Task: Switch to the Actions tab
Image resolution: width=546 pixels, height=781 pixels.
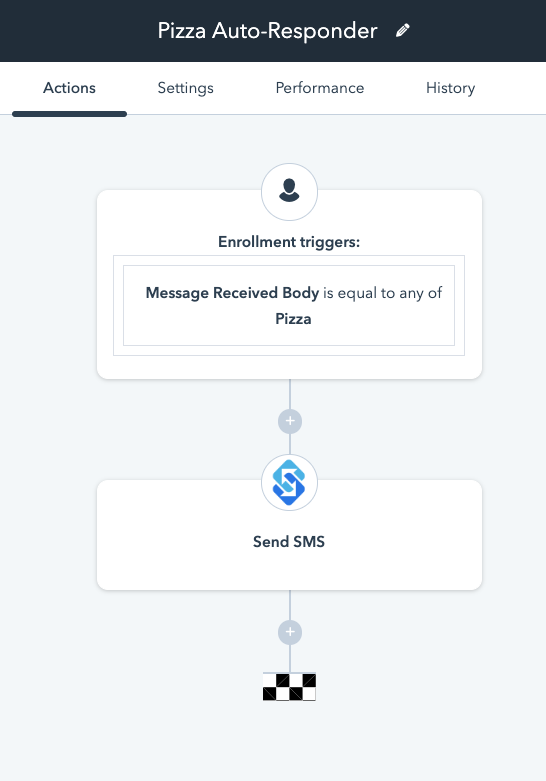Action: 69,88
